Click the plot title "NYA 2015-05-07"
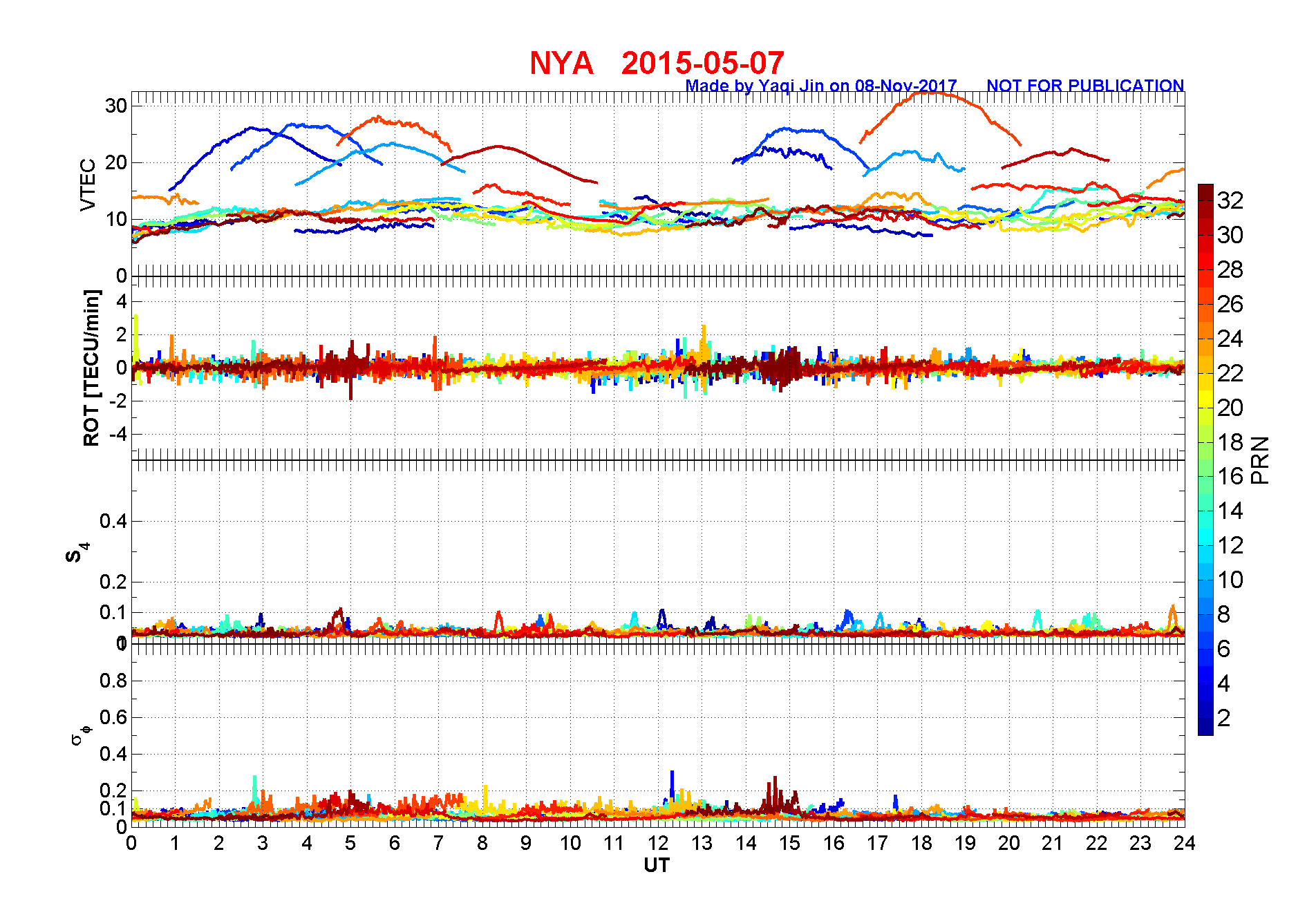The height and width of the screenshot is (919, 1316). click(657, 64)
